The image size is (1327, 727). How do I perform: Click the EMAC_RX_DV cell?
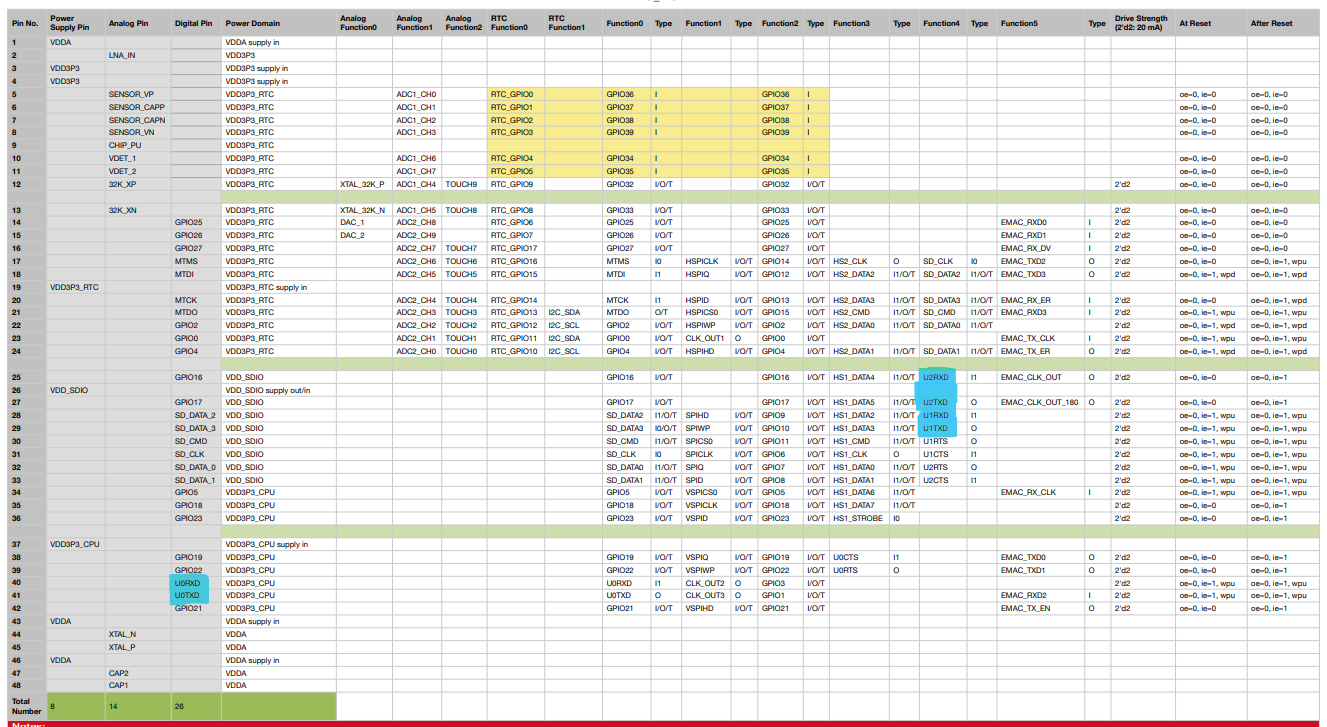(x=1041, y=248)
